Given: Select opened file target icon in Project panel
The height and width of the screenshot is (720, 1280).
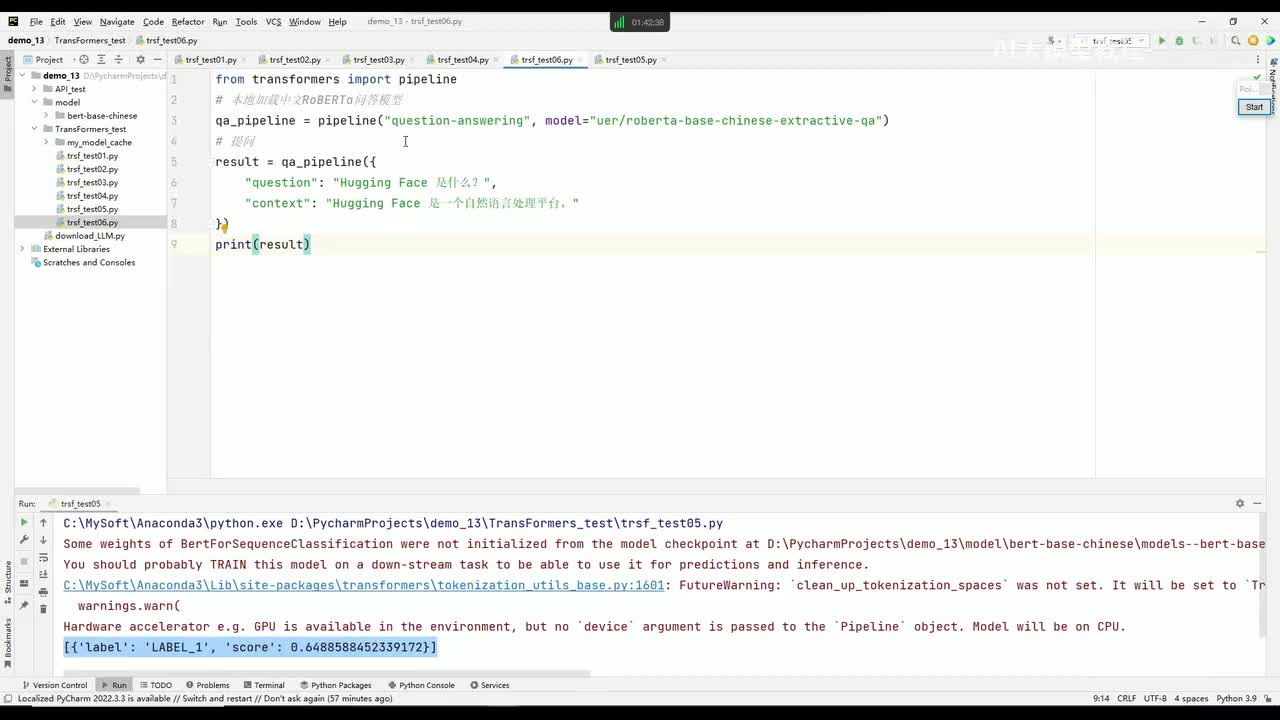Looking at the screenshot, I should [x=84, y=60].
